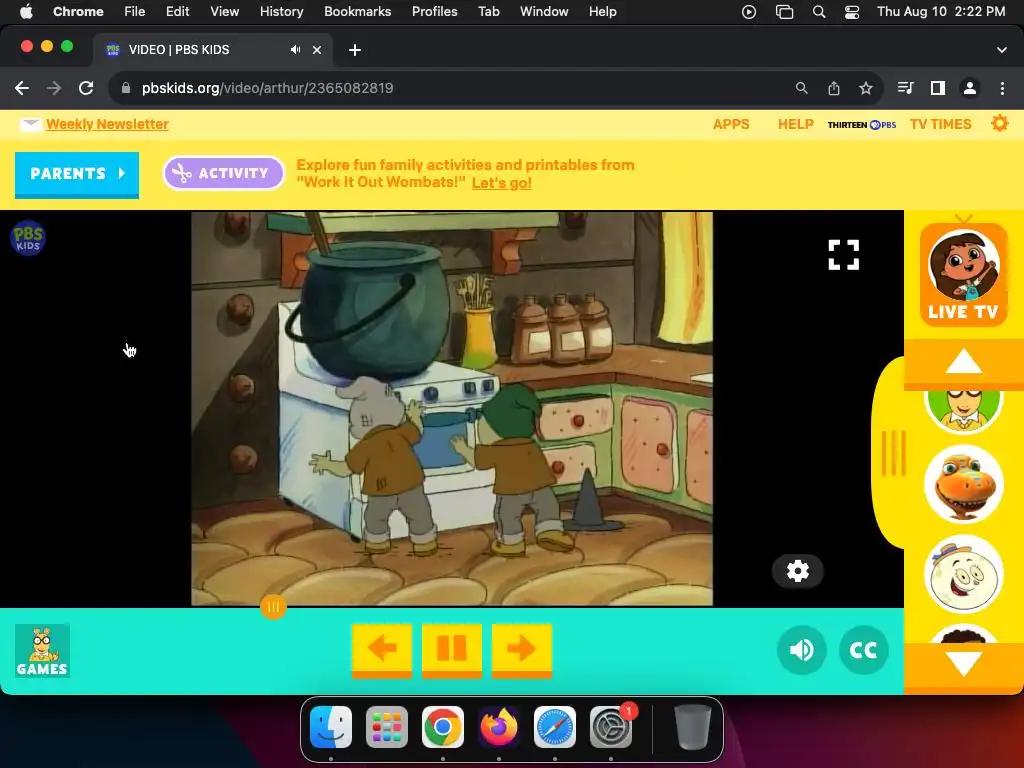Select the egg character show icon

point(963,575)
